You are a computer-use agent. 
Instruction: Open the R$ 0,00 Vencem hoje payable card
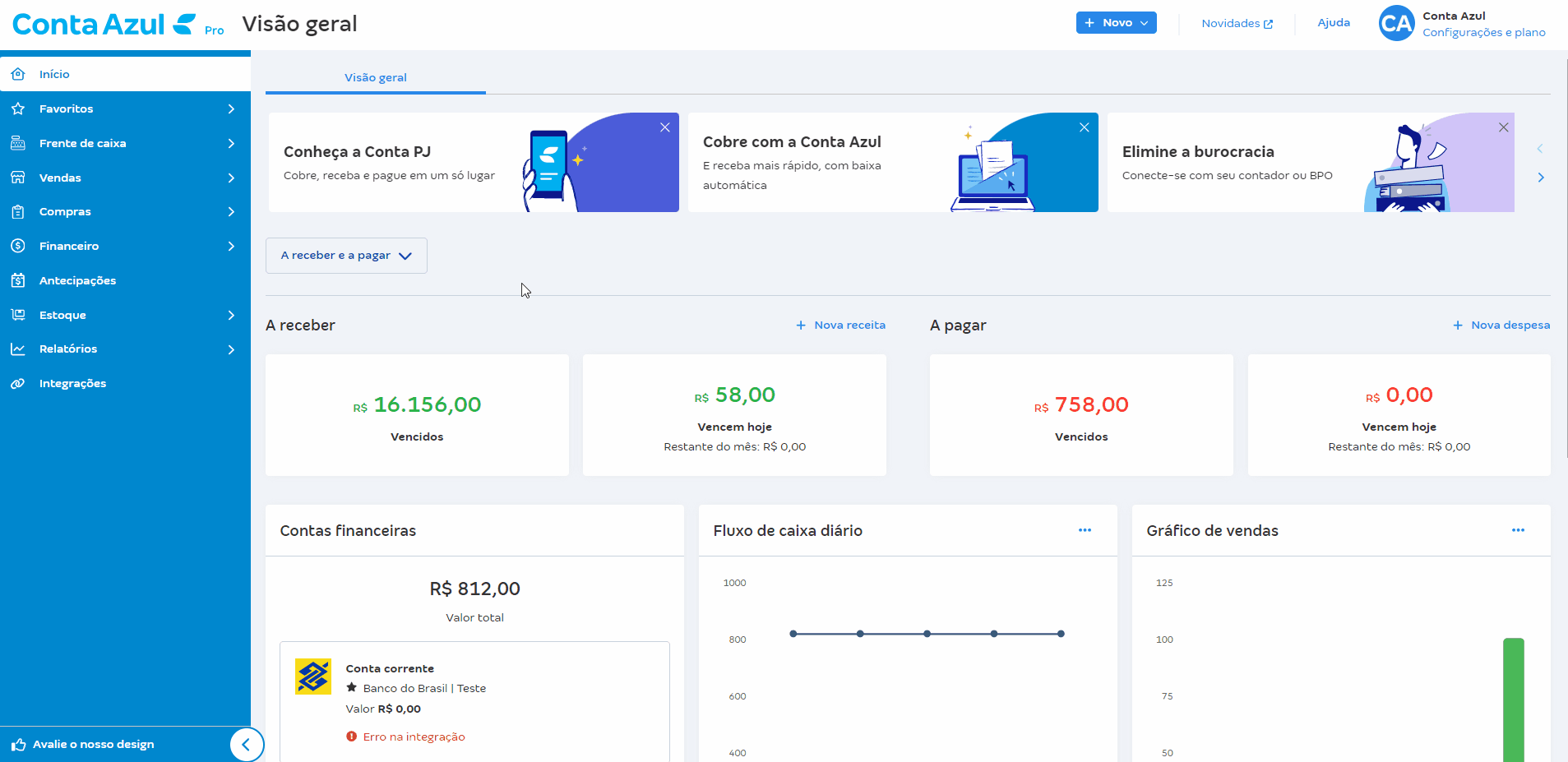click(1399, 415)
